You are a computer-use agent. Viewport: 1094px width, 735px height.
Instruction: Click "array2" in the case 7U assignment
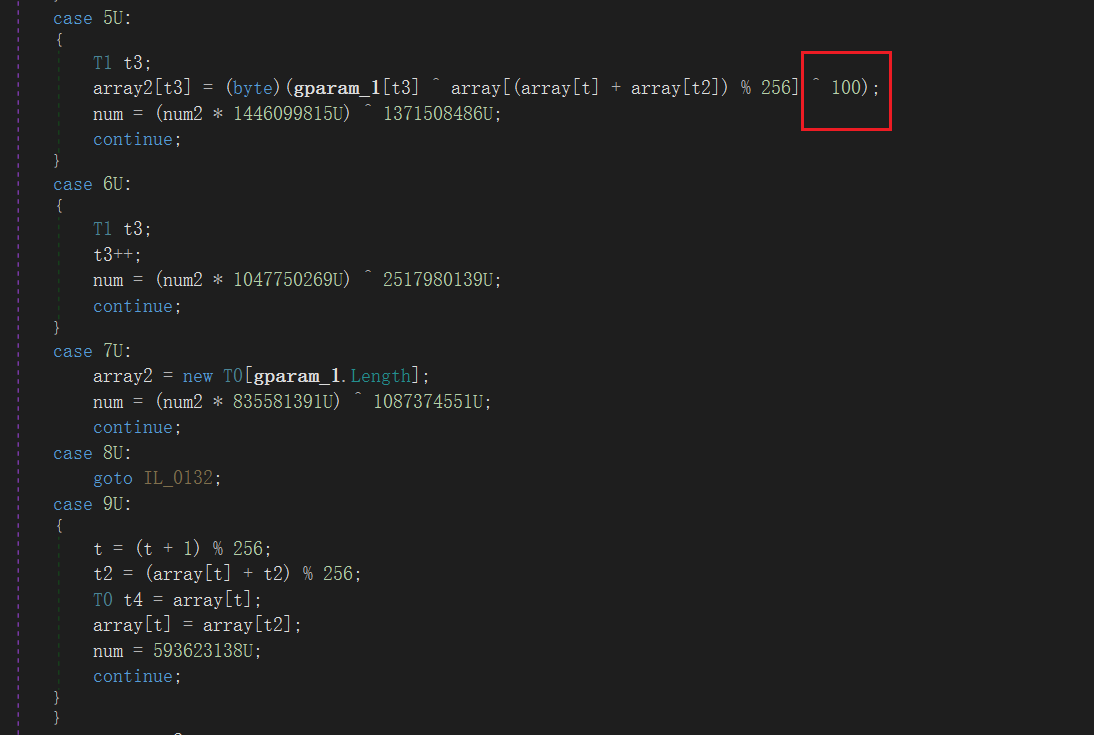pyautogui.click(x=122, y=376)
